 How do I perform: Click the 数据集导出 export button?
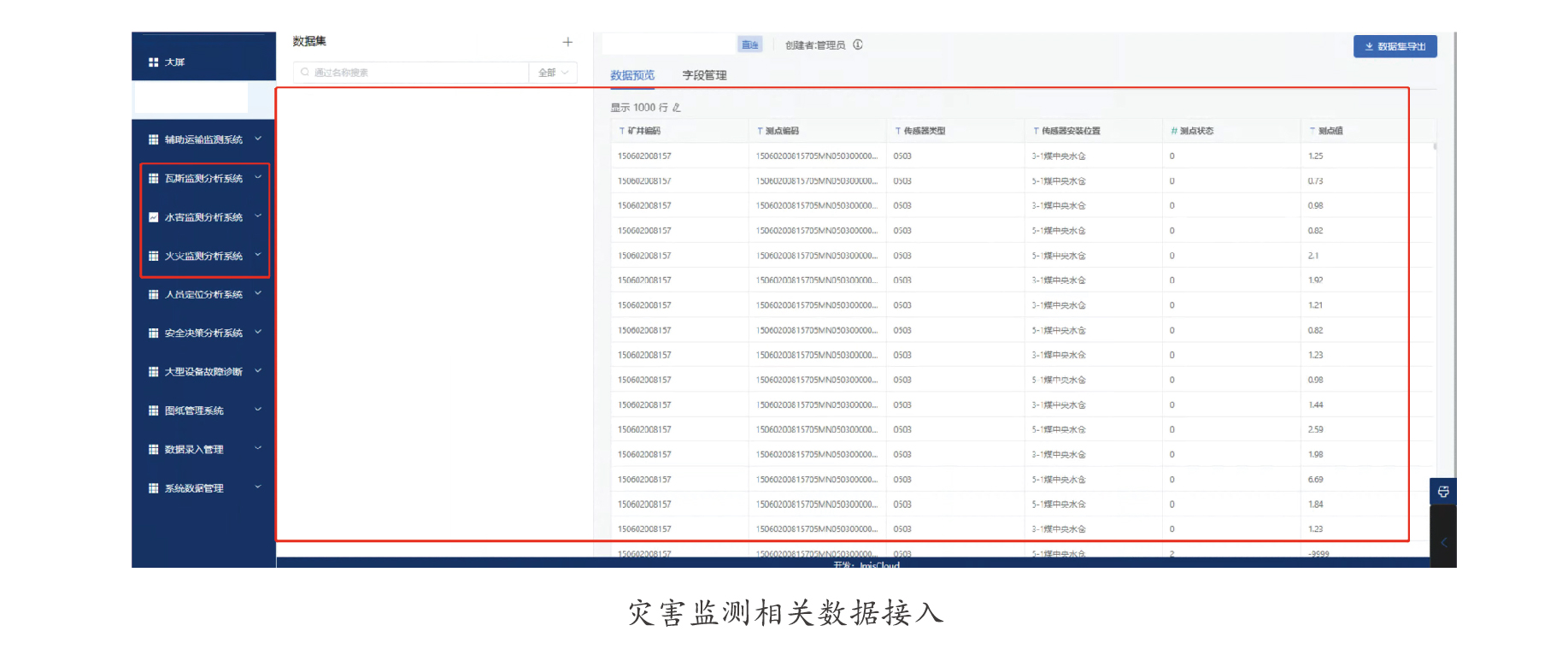[x=1395, y=46]
